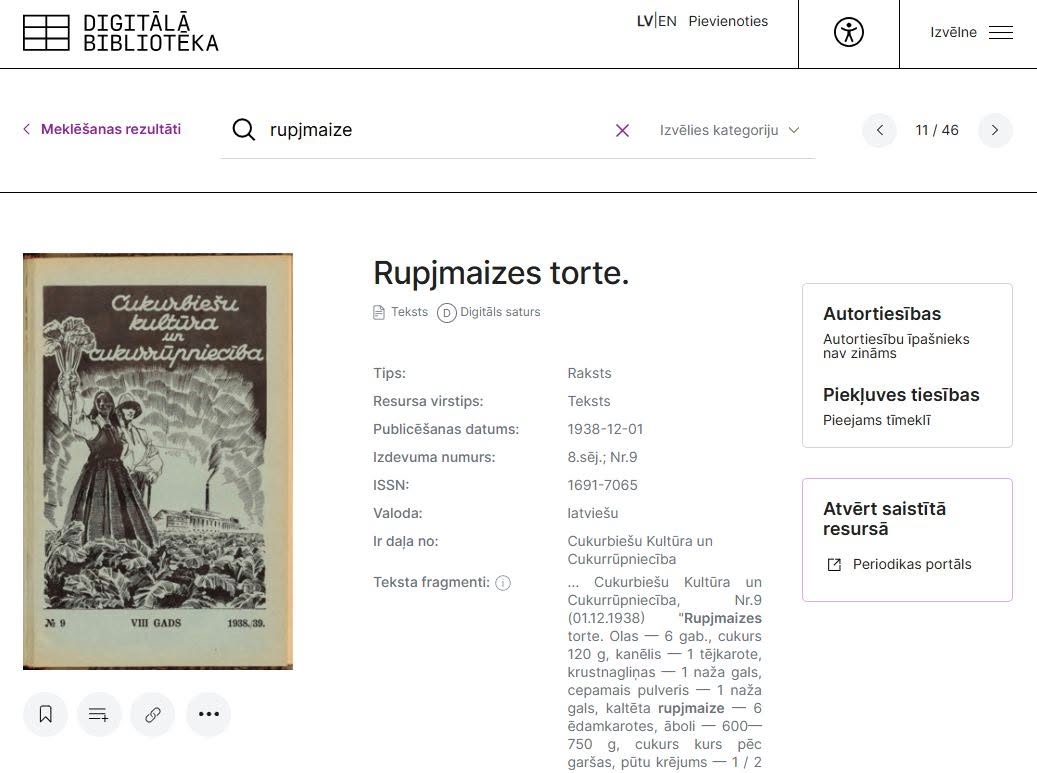Click the magnifying glass search icon
1037x773 pixels.
[243, 130]
